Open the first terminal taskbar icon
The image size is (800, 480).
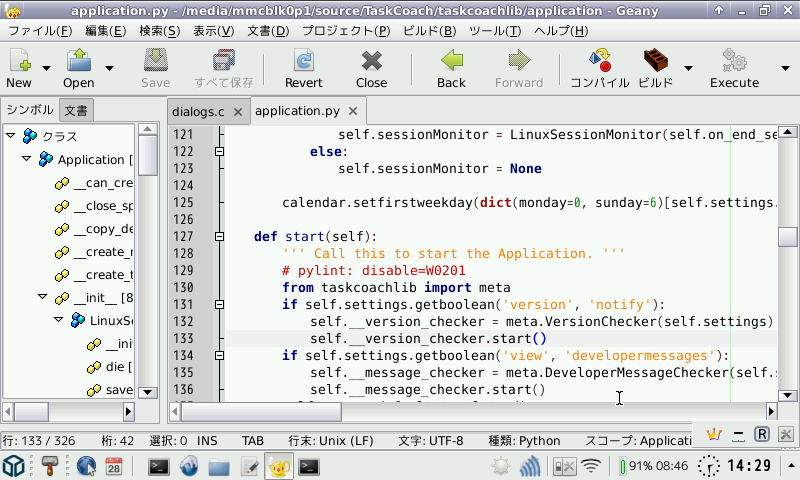click(x=159, y=466)
